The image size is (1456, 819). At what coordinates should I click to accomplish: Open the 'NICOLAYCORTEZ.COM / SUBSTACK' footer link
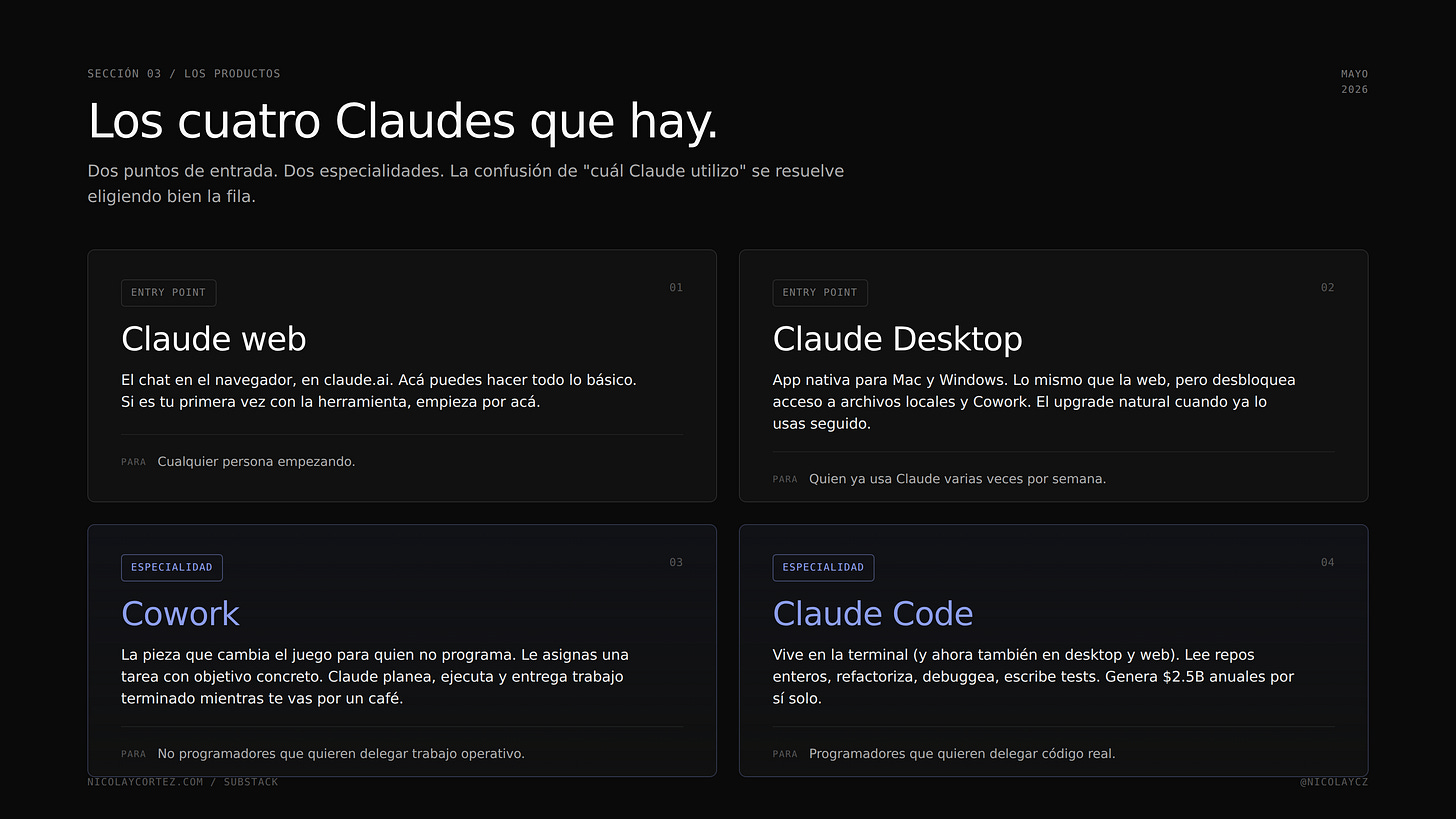183,782
